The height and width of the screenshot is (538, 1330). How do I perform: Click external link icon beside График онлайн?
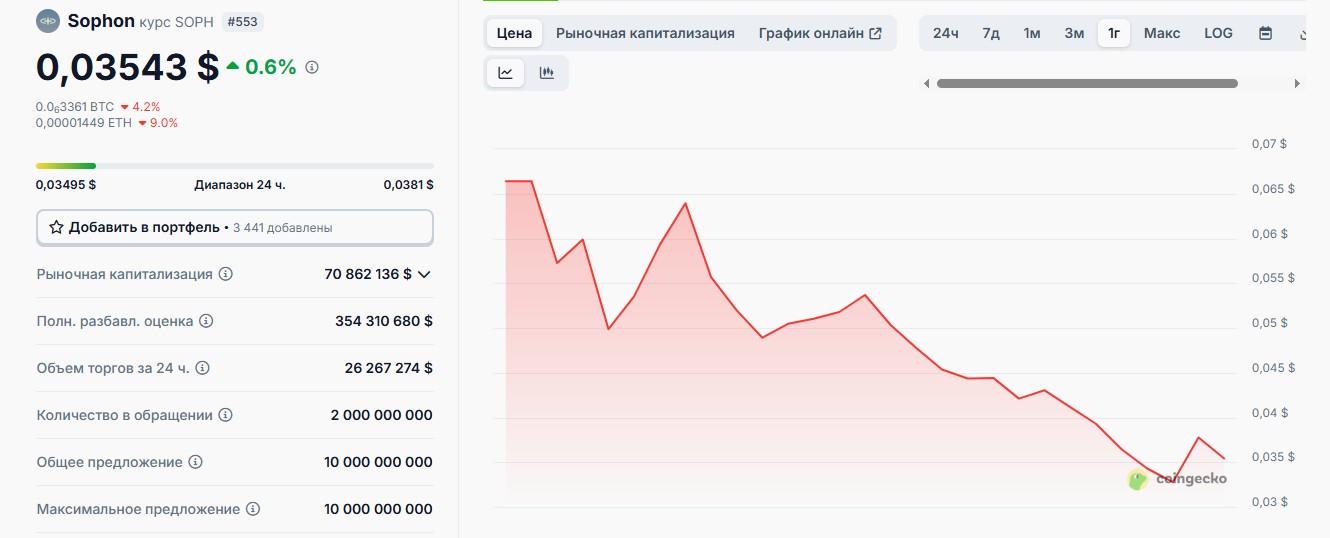pyautogui.click(x=876, y=33)
